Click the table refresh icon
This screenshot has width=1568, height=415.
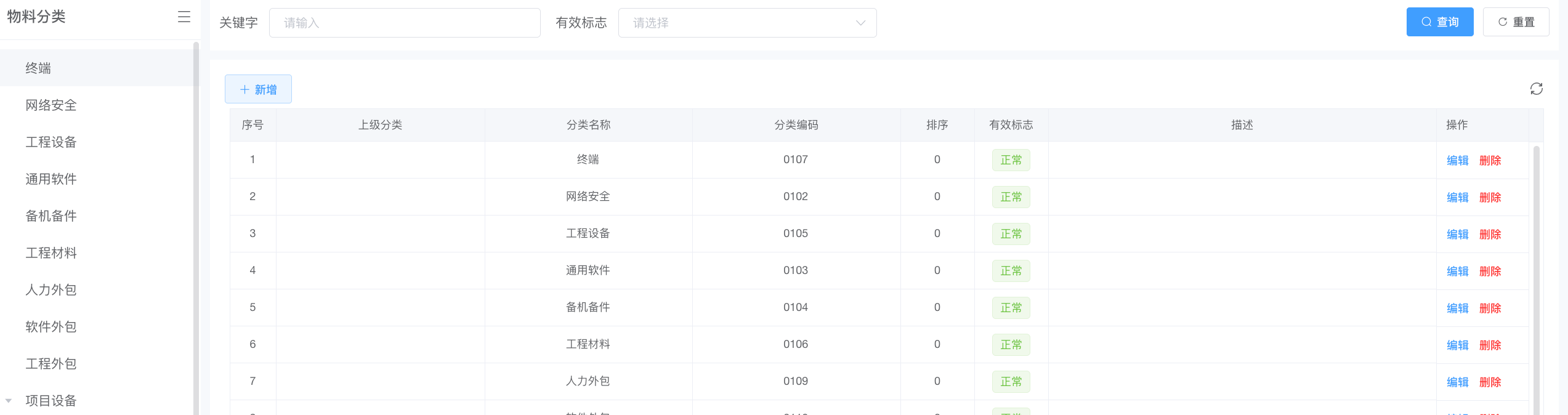1536,89
